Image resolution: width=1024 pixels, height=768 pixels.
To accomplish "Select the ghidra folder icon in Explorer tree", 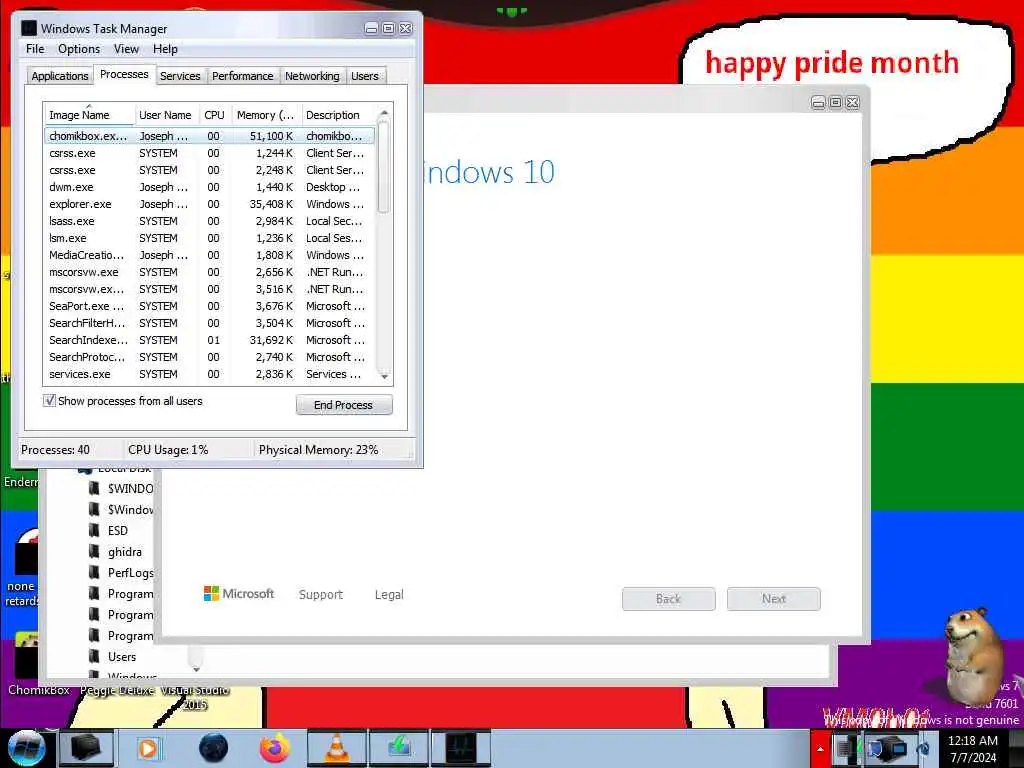I will (95, 552).
